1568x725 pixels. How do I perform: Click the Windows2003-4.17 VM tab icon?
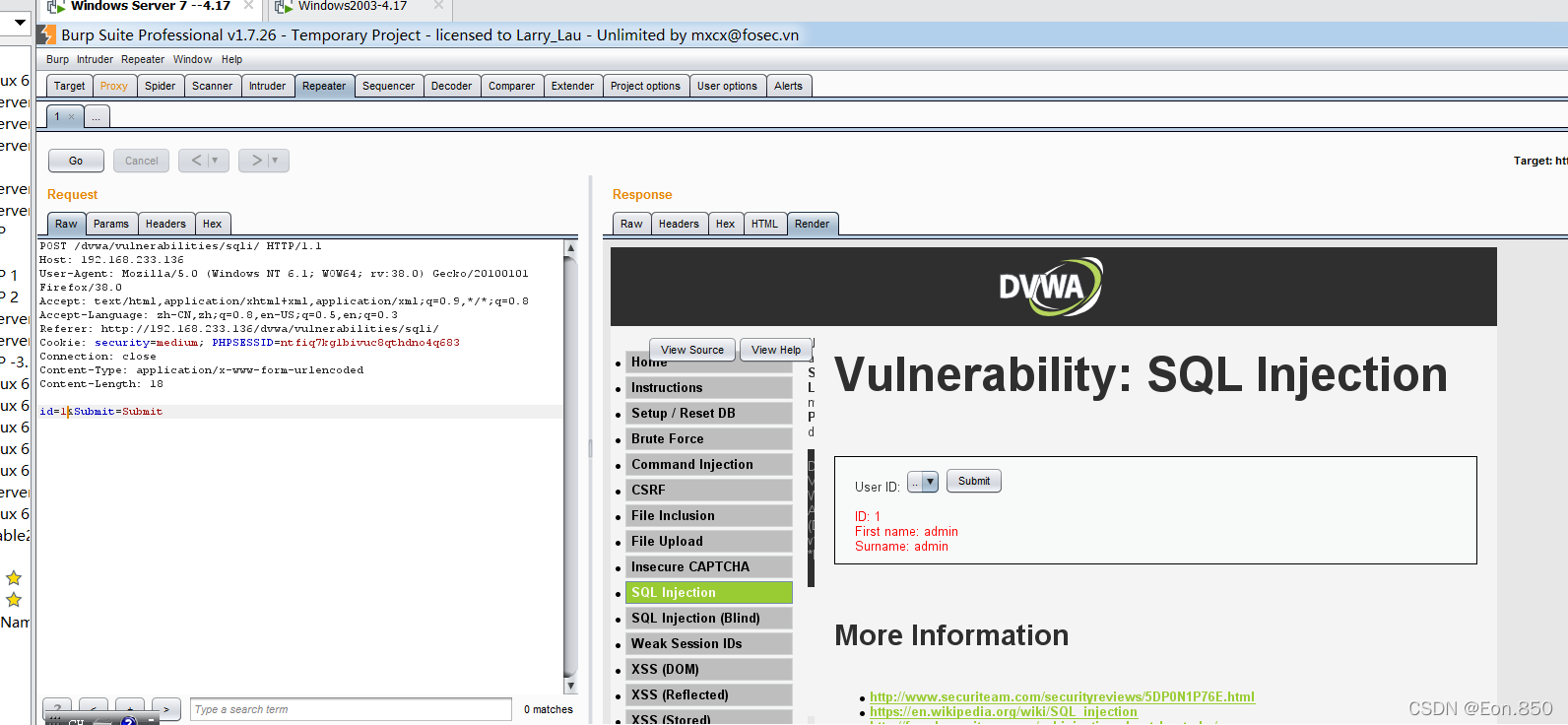point(284,7)
